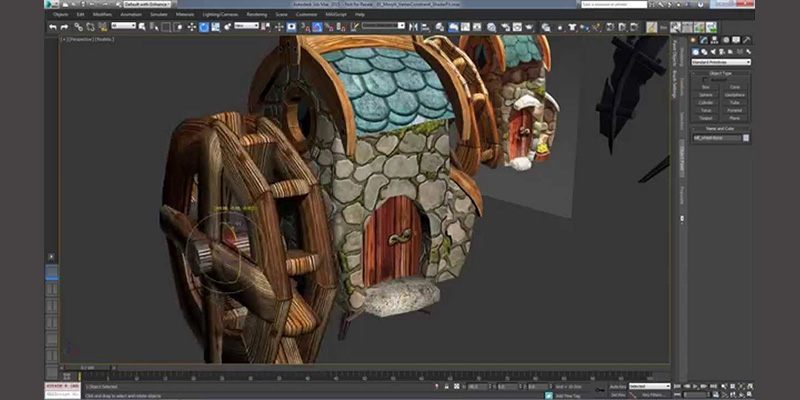Open the Material Editor from the toolbar
The image size is (800, 400).
coord(491,27)
